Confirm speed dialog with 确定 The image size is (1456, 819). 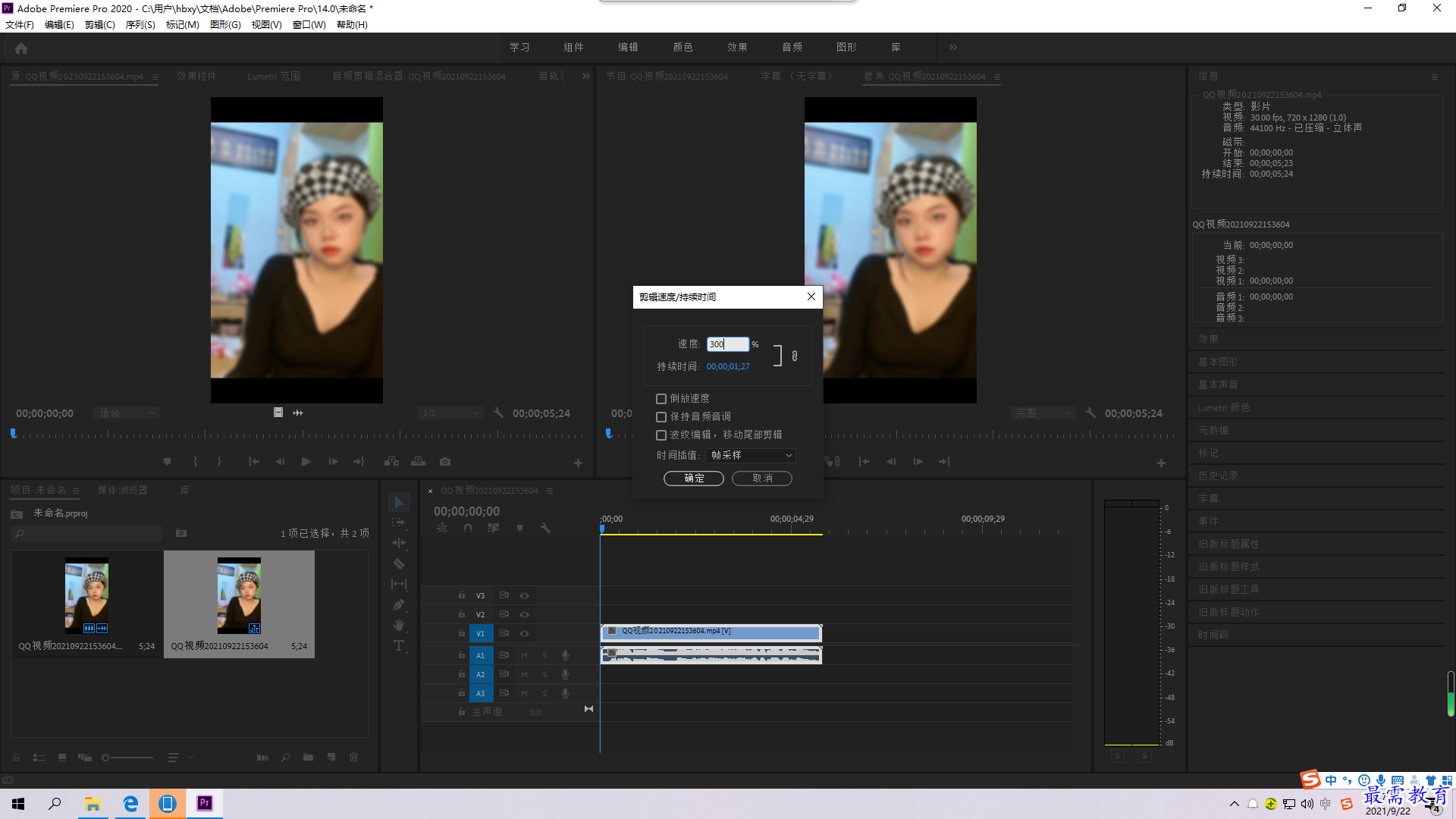[x=694, y=479]
